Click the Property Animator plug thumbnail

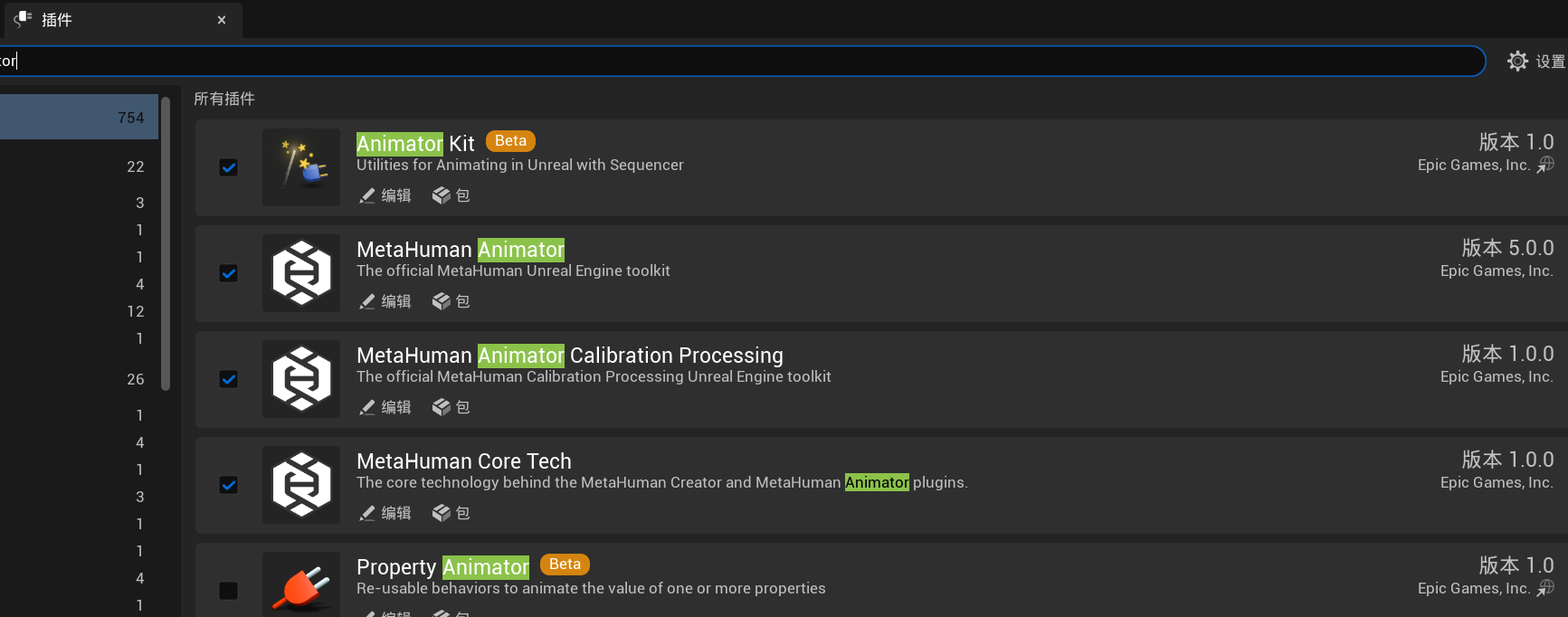pos(301,585)
